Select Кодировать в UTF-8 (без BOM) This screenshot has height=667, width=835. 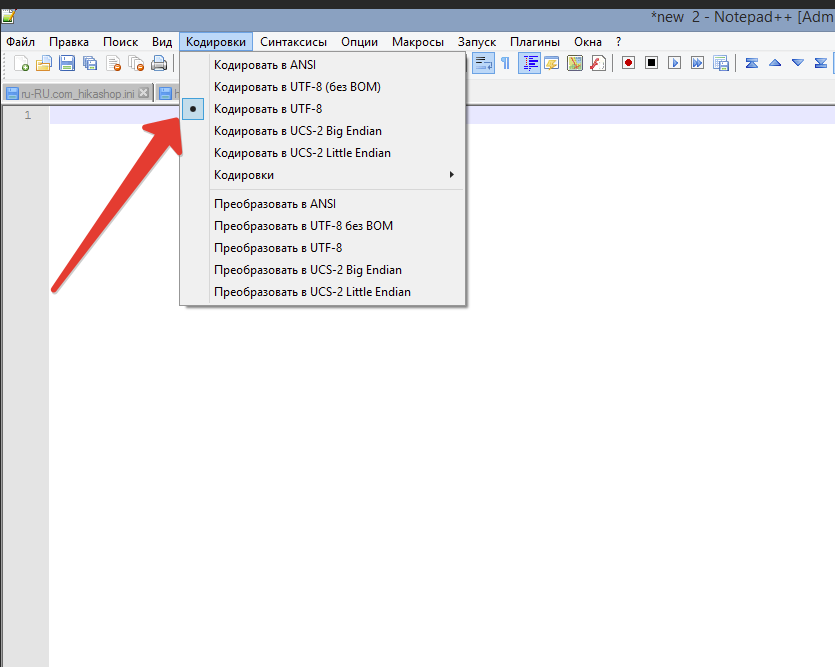(x=323, y=87)
